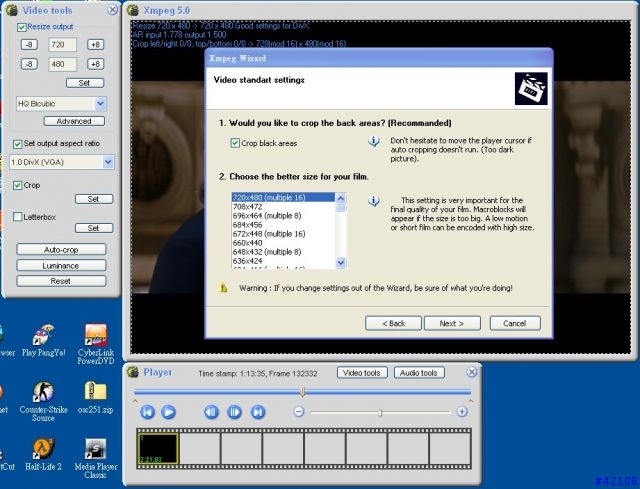Image resolution: width=640 pixels, height=489 pixels.
Task: Click the height field showing 480
Action: pyautogui.click(x=62, y=64)
